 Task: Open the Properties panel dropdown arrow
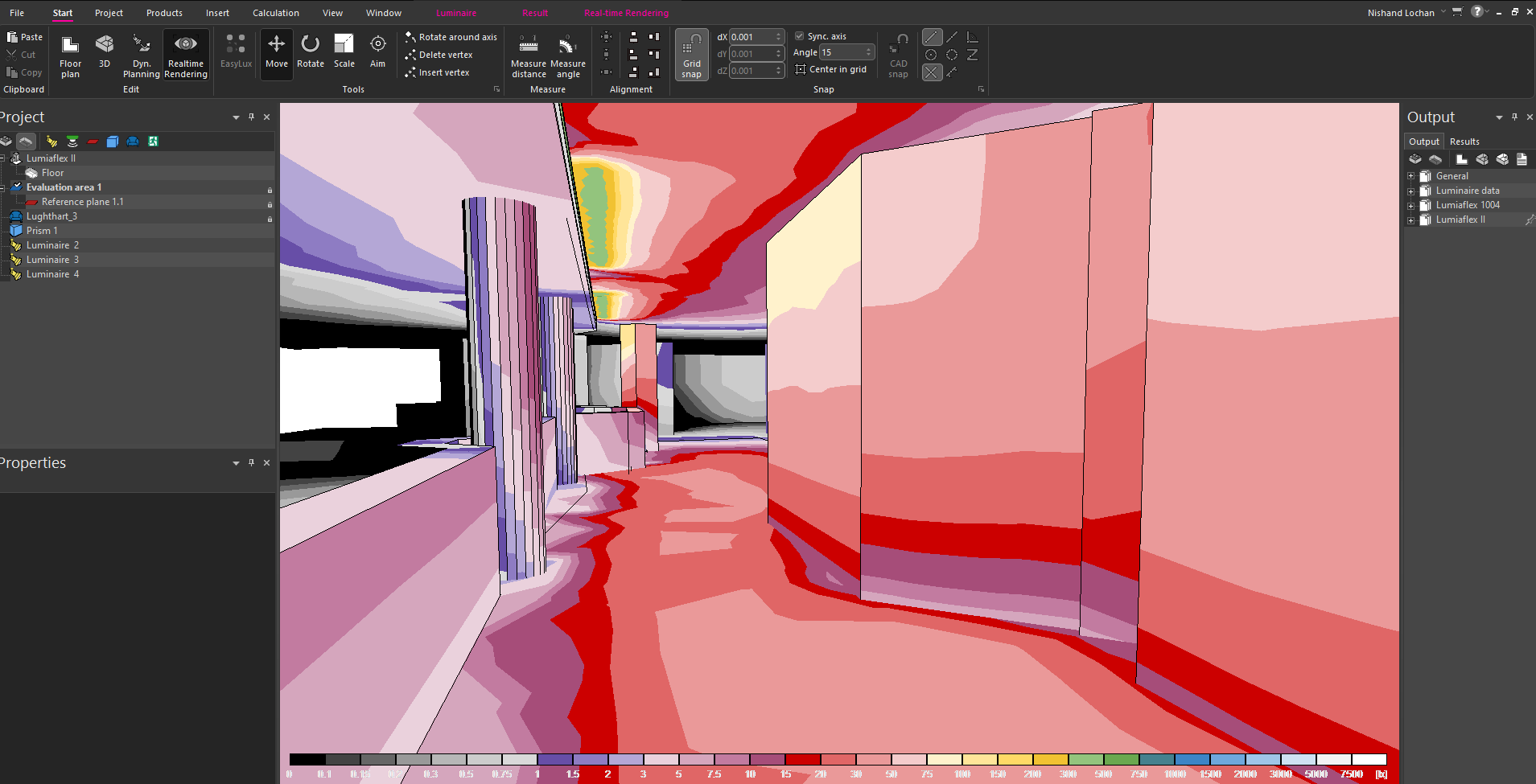(x=236, y=463)
